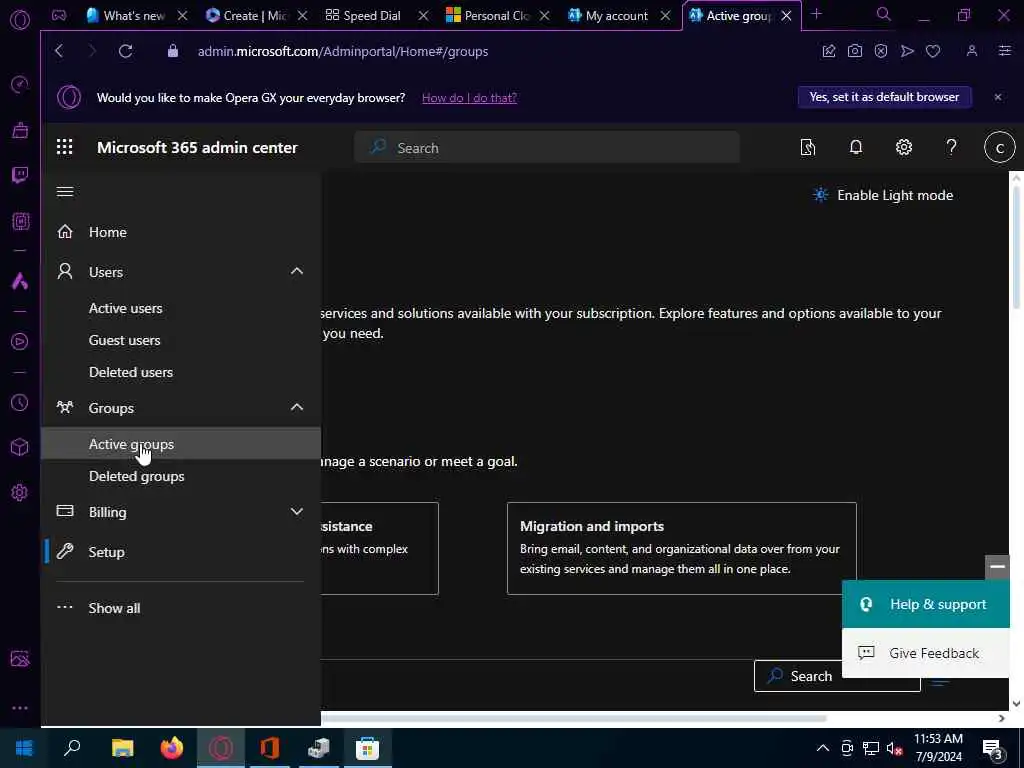Click the horizontal page scrollbar
Image resolution: width=1024 pixels, height=768 pixels.
click(x=573, y=718)
